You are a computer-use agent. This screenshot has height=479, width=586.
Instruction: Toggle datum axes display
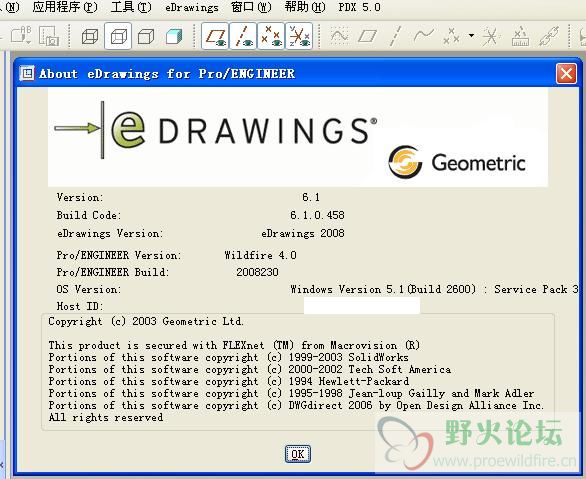pos(243,36)
